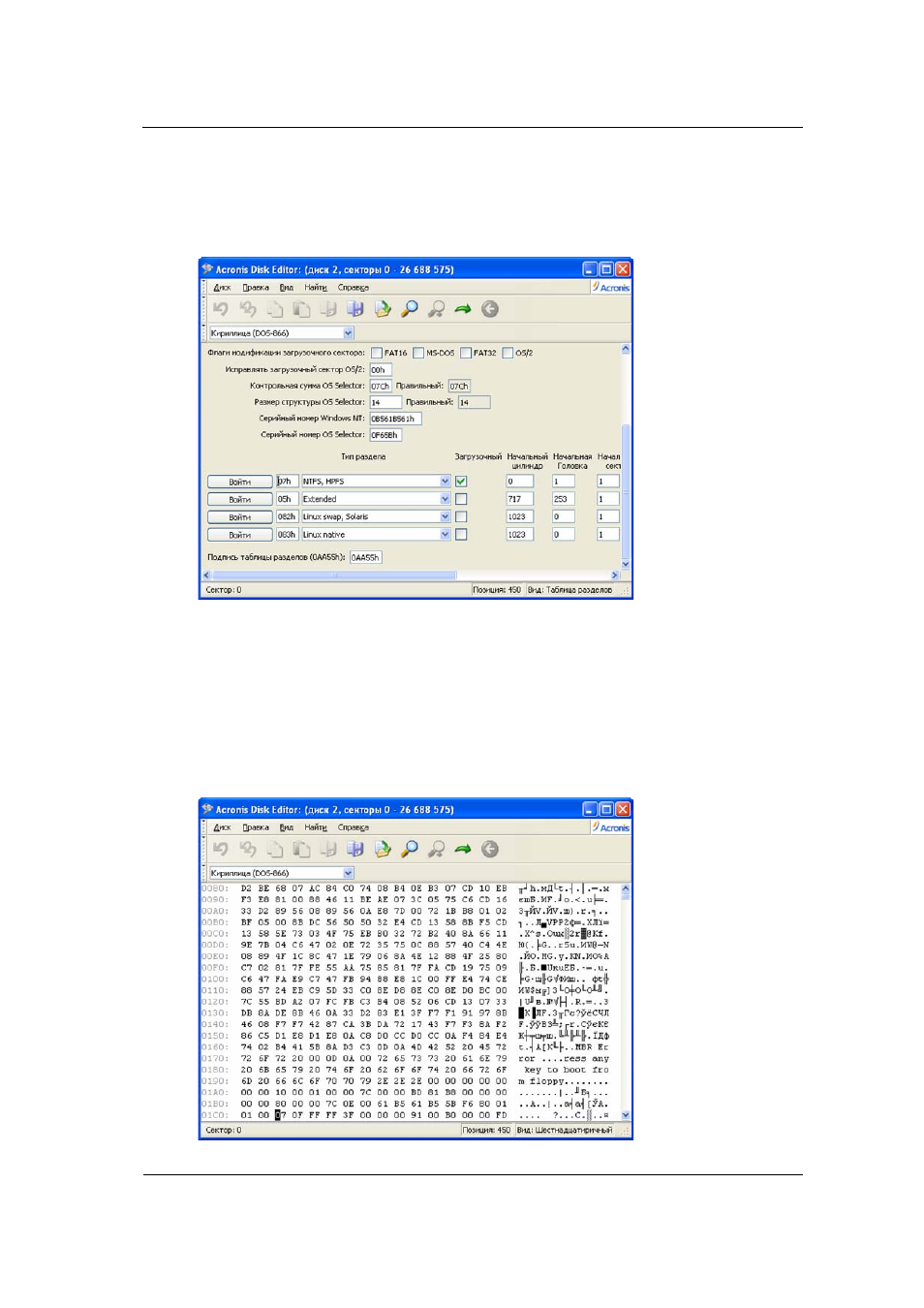Click Copy icon in upper partition-table window
This screenshot has height=1308, width=924.
(275, 309)
